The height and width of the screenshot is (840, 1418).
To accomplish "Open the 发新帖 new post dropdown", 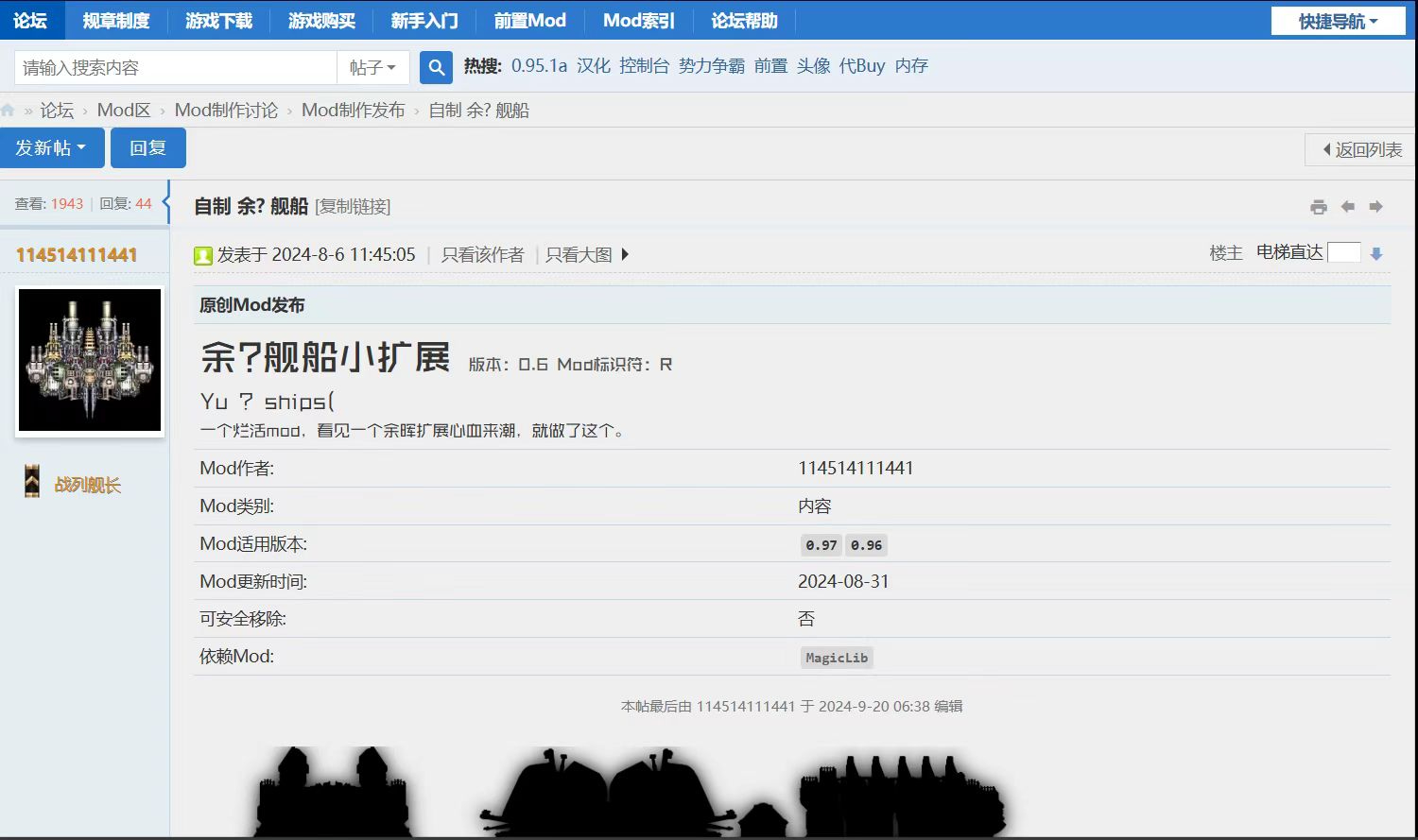I will (x=51, y=148).
